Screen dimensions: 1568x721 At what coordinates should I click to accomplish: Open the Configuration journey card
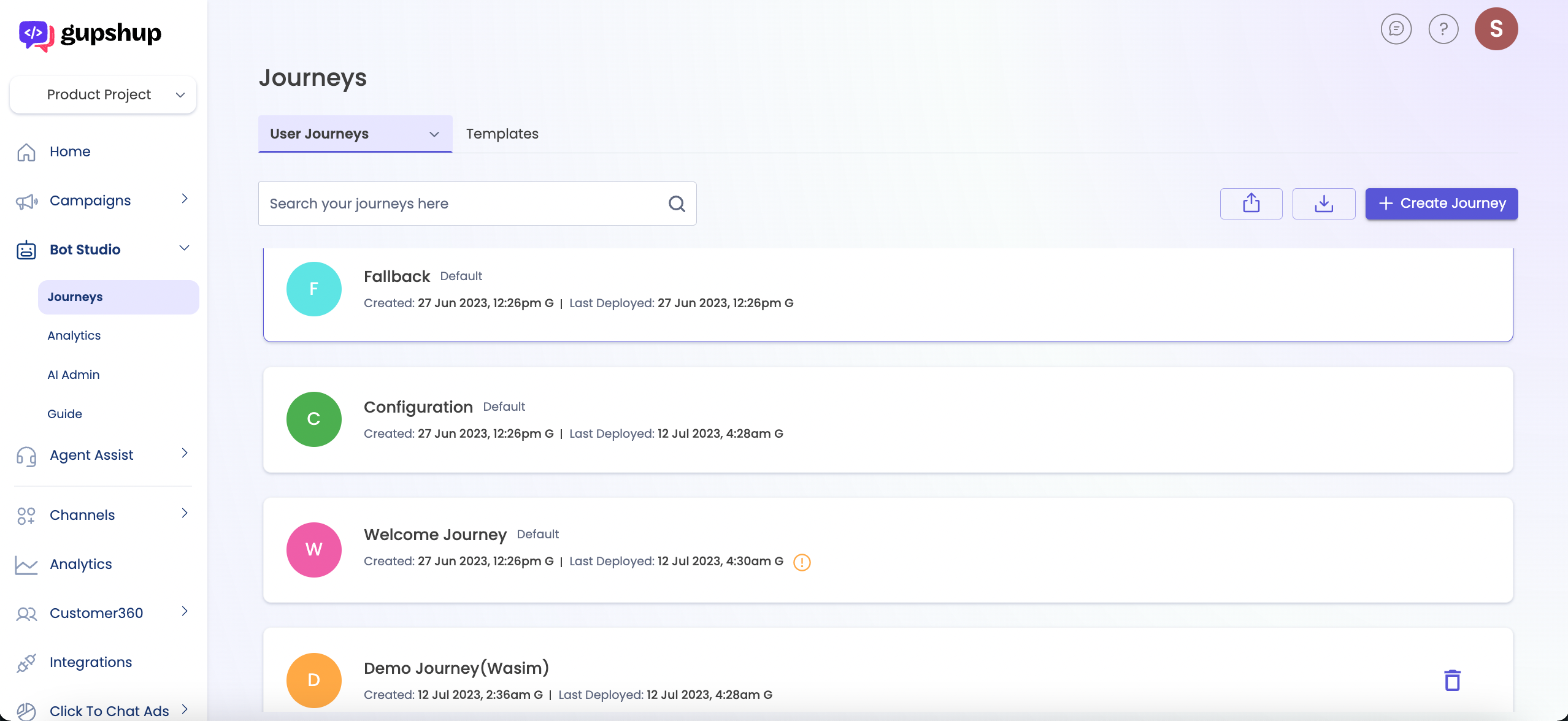tap(887, 420)
